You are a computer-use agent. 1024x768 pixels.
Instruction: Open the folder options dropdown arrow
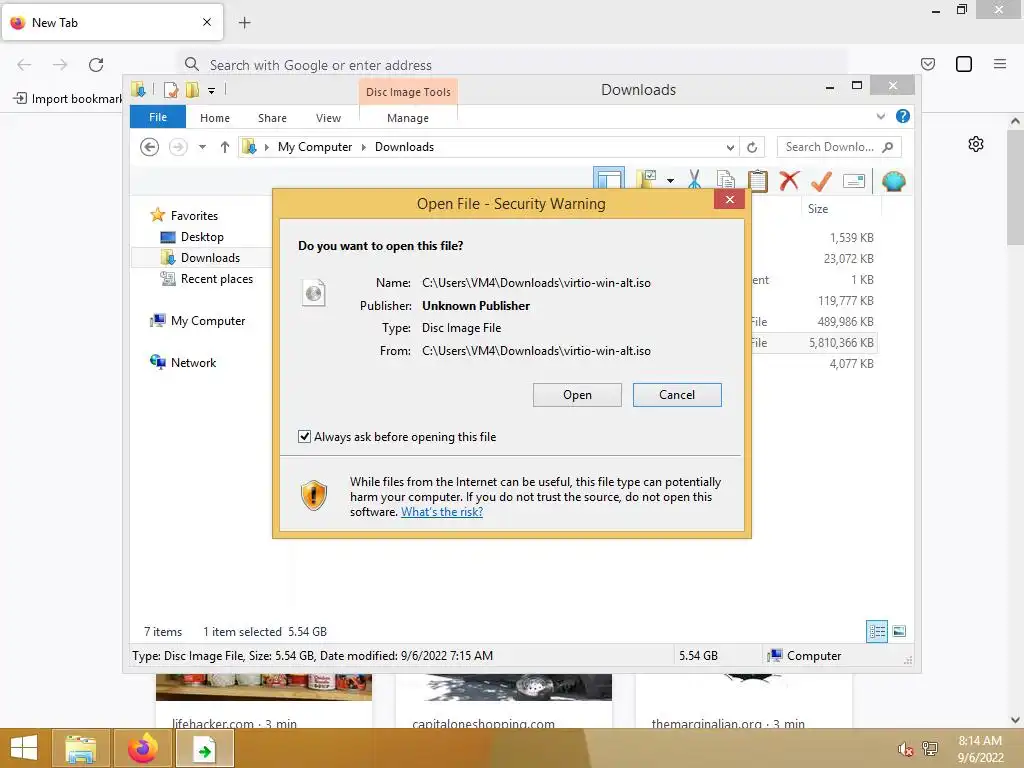671,180
